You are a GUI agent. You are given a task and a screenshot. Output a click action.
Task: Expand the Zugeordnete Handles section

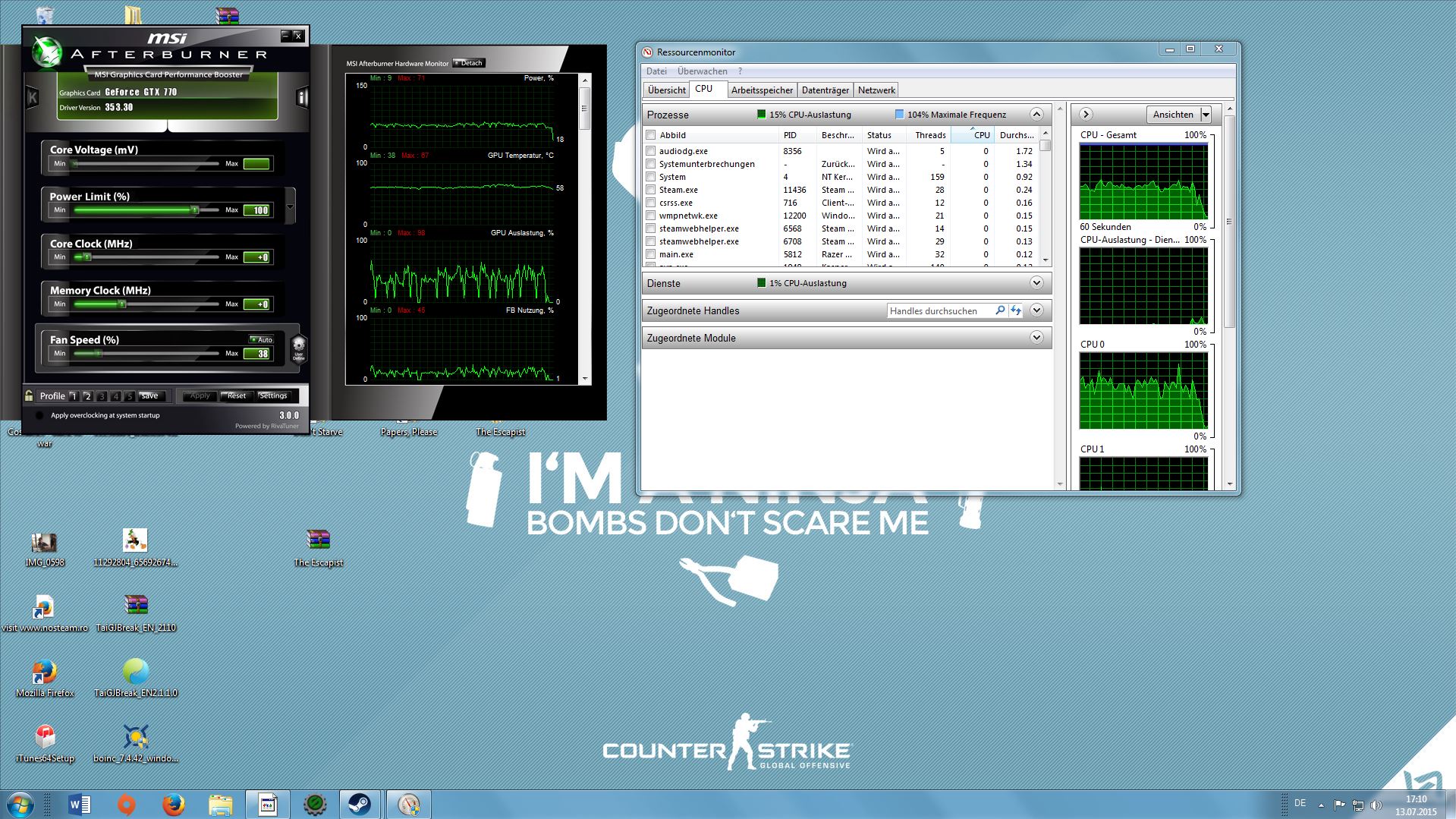click(1036, 310)
